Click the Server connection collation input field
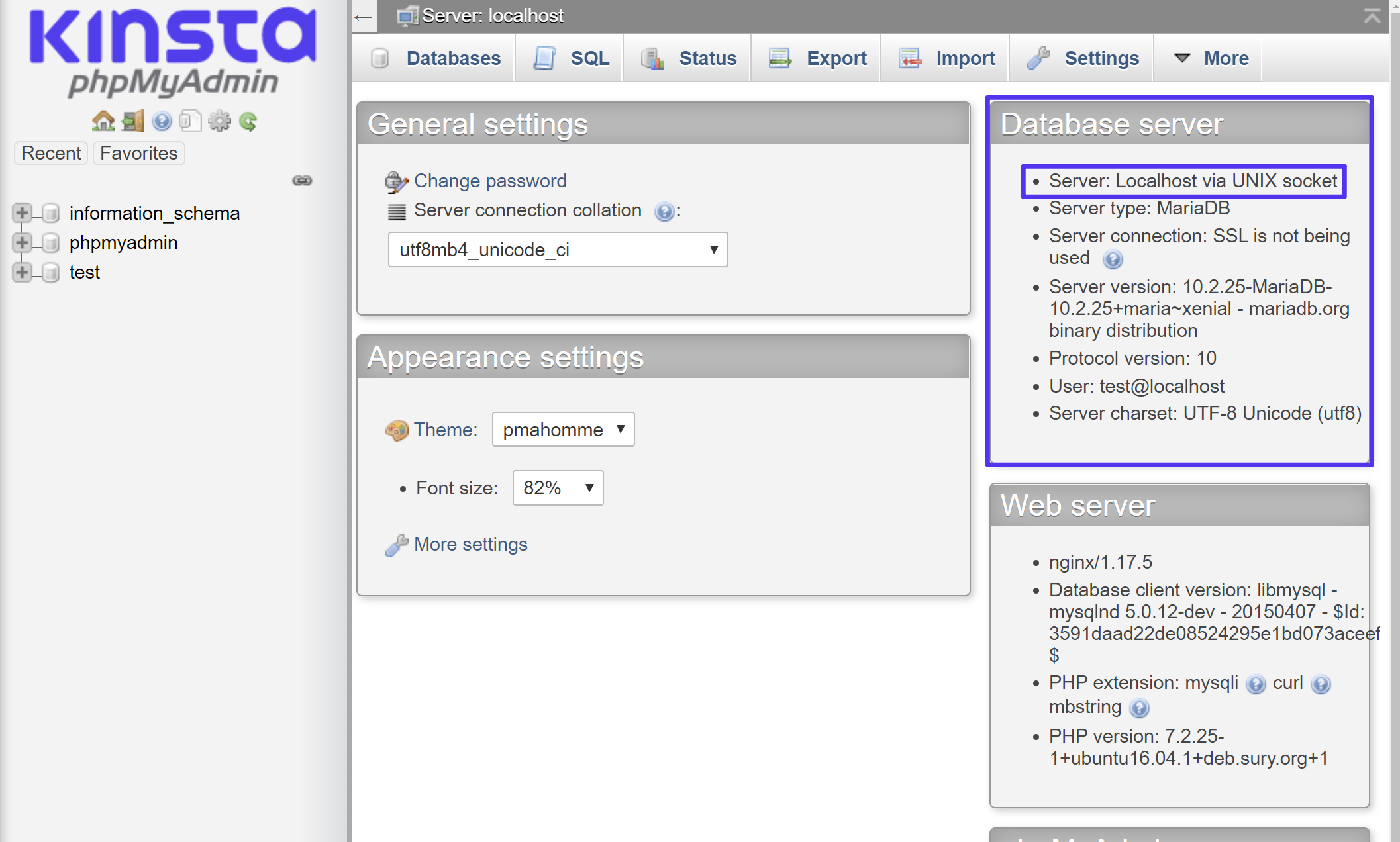1400x842 pixels. [x=557, y=248]
